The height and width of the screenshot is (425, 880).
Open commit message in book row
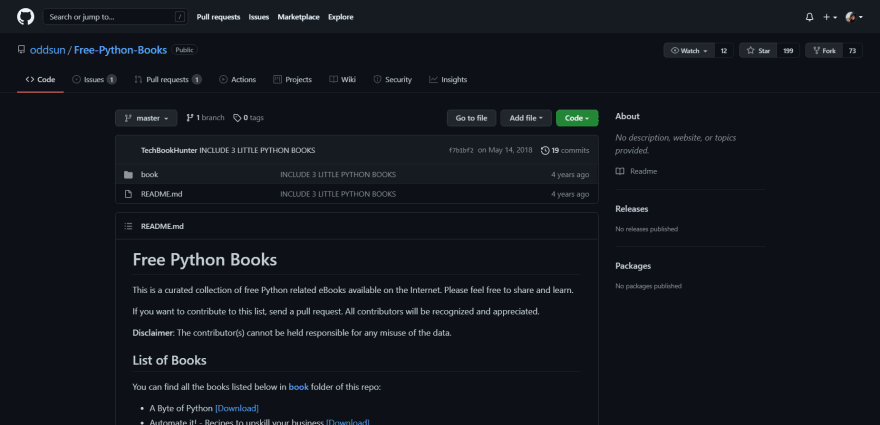pyautogui.click(x=338, y=175)
